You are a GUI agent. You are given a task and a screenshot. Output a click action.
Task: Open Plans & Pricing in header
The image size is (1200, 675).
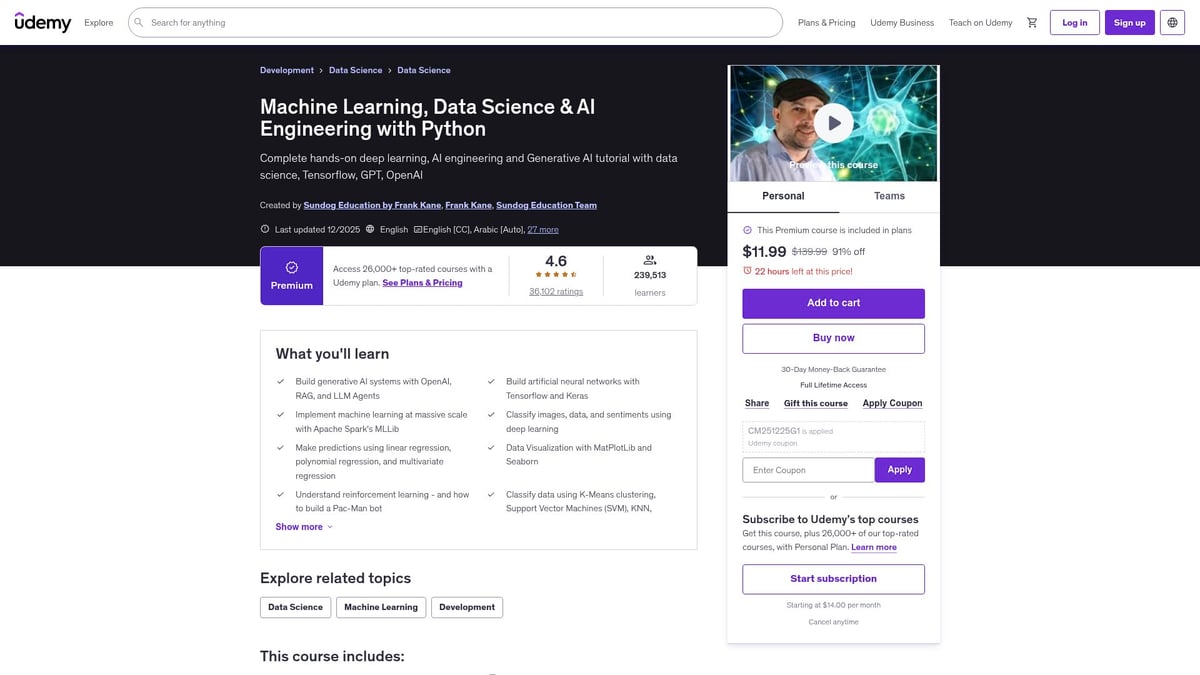click(826, 23)
